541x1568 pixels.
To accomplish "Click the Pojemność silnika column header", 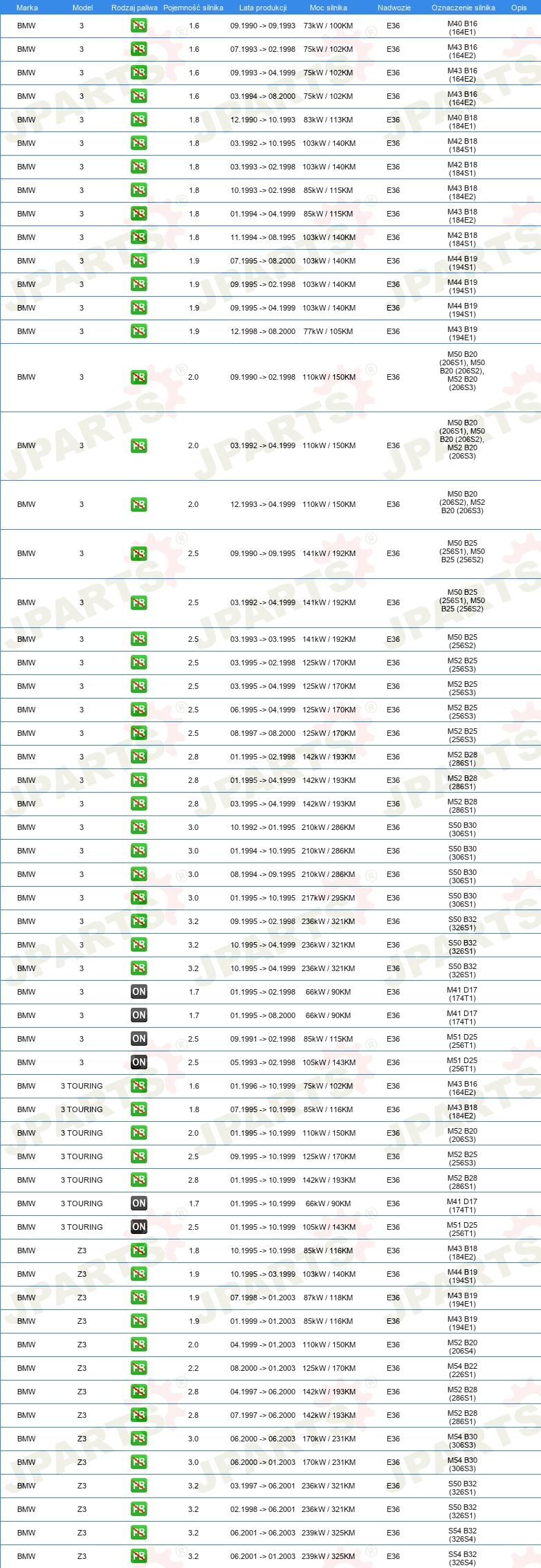I will click(x=193, y=8).
